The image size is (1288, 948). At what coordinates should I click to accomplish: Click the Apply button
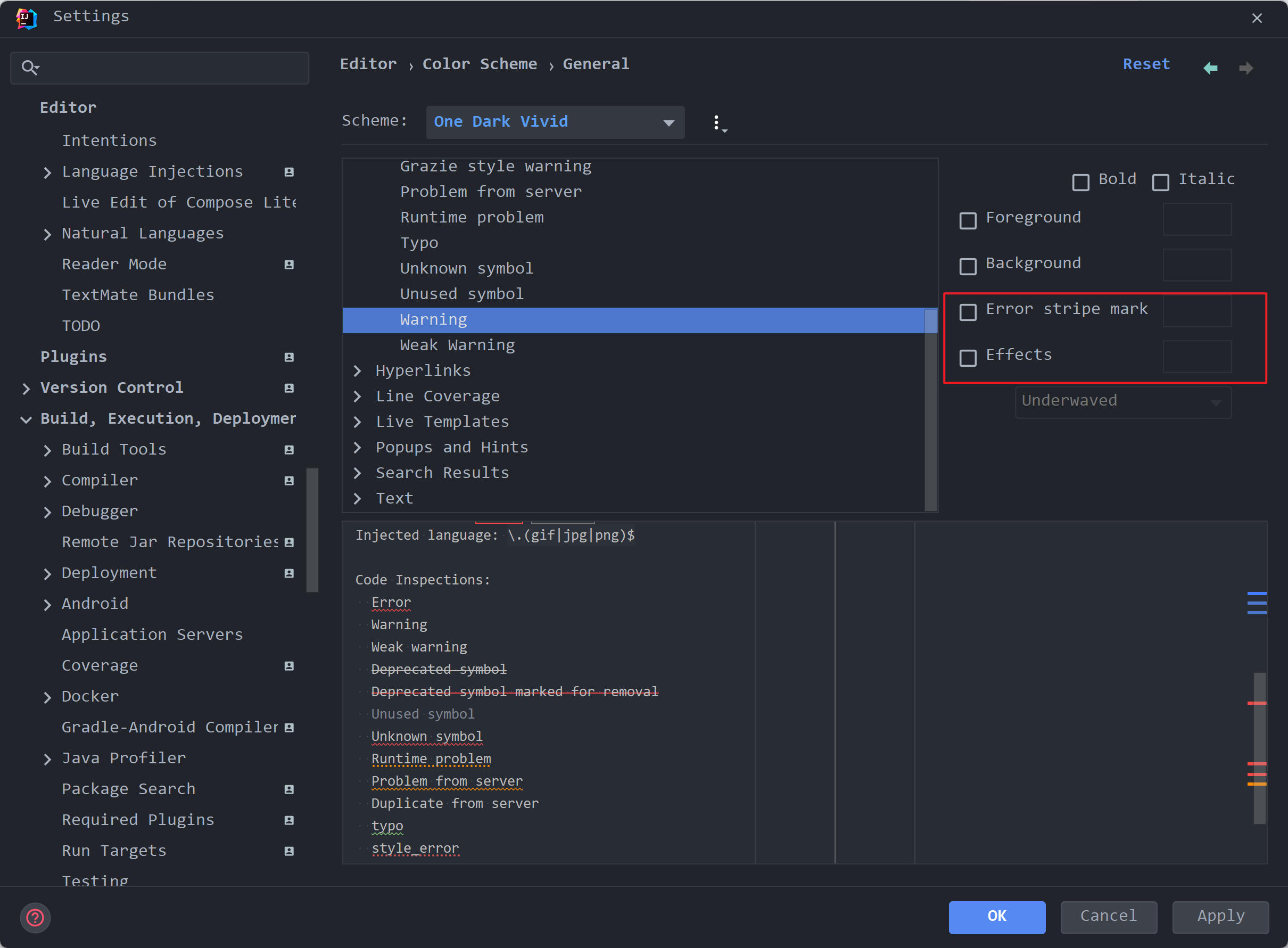point(1220,917)
